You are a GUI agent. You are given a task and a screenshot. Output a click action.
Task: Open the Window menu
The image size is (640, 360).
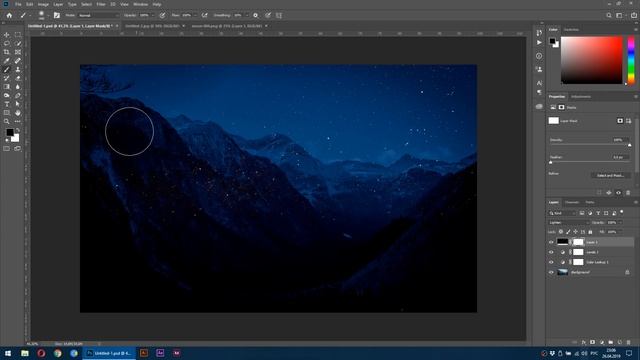point(140,4)
